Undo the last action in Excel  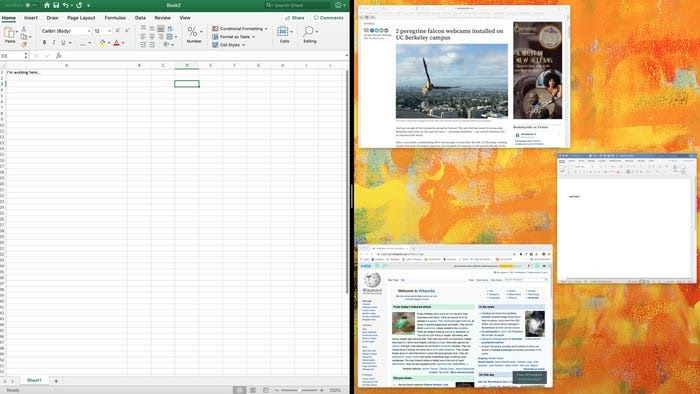coord(66,5)
